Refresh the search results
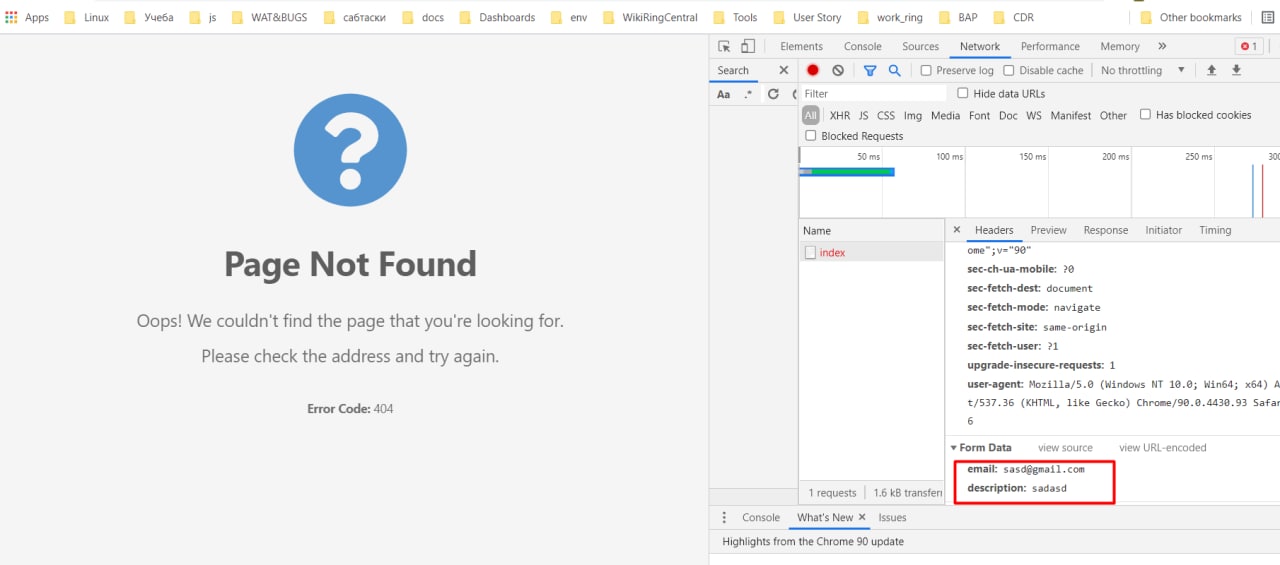 [773, 94]
